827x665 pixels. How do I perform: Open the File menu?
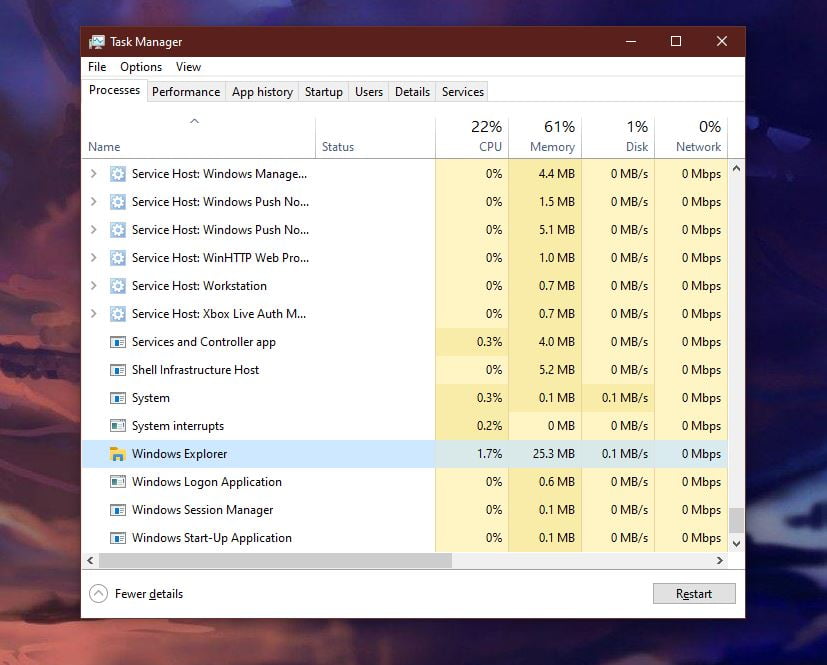pos(97,67)
